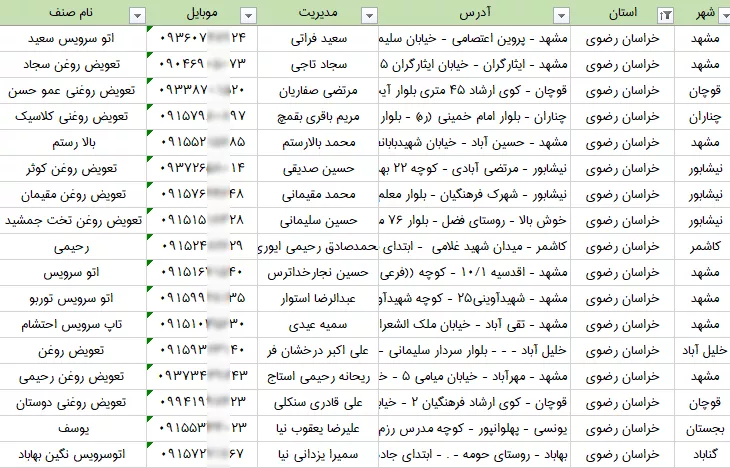Select manager cell سجاد تاجی
Image resolution: width=730 pixels, height=468 pixels.
tap(318, 65)
